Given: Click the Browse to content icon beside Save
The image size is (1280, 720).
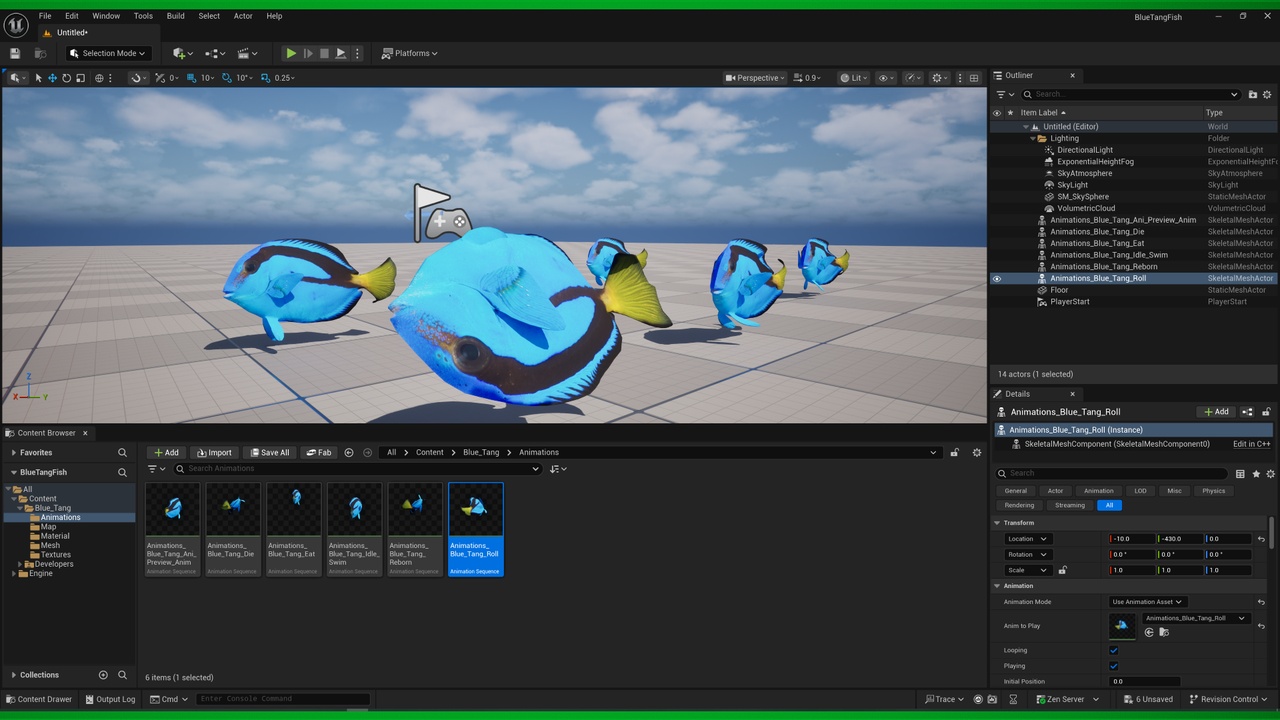Looking at the screenshot, I should click(40, 53).
